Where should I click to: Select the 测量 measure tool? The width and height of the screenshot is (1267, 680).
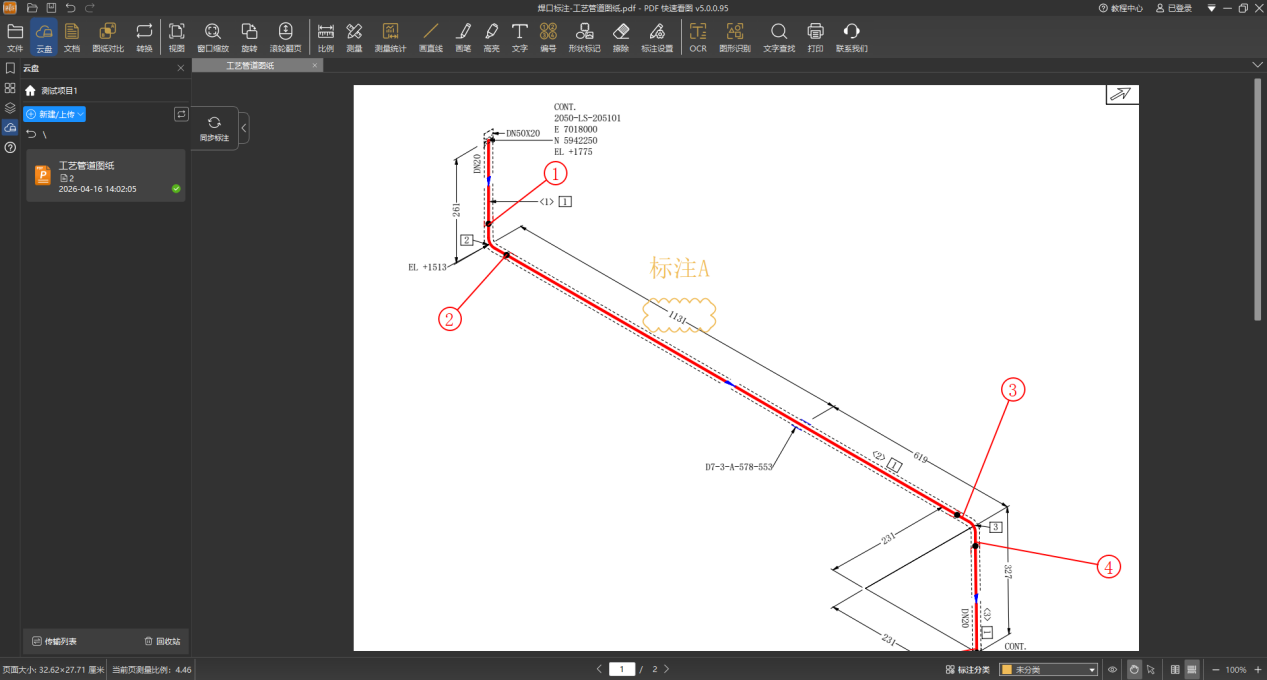pos(354,36)
